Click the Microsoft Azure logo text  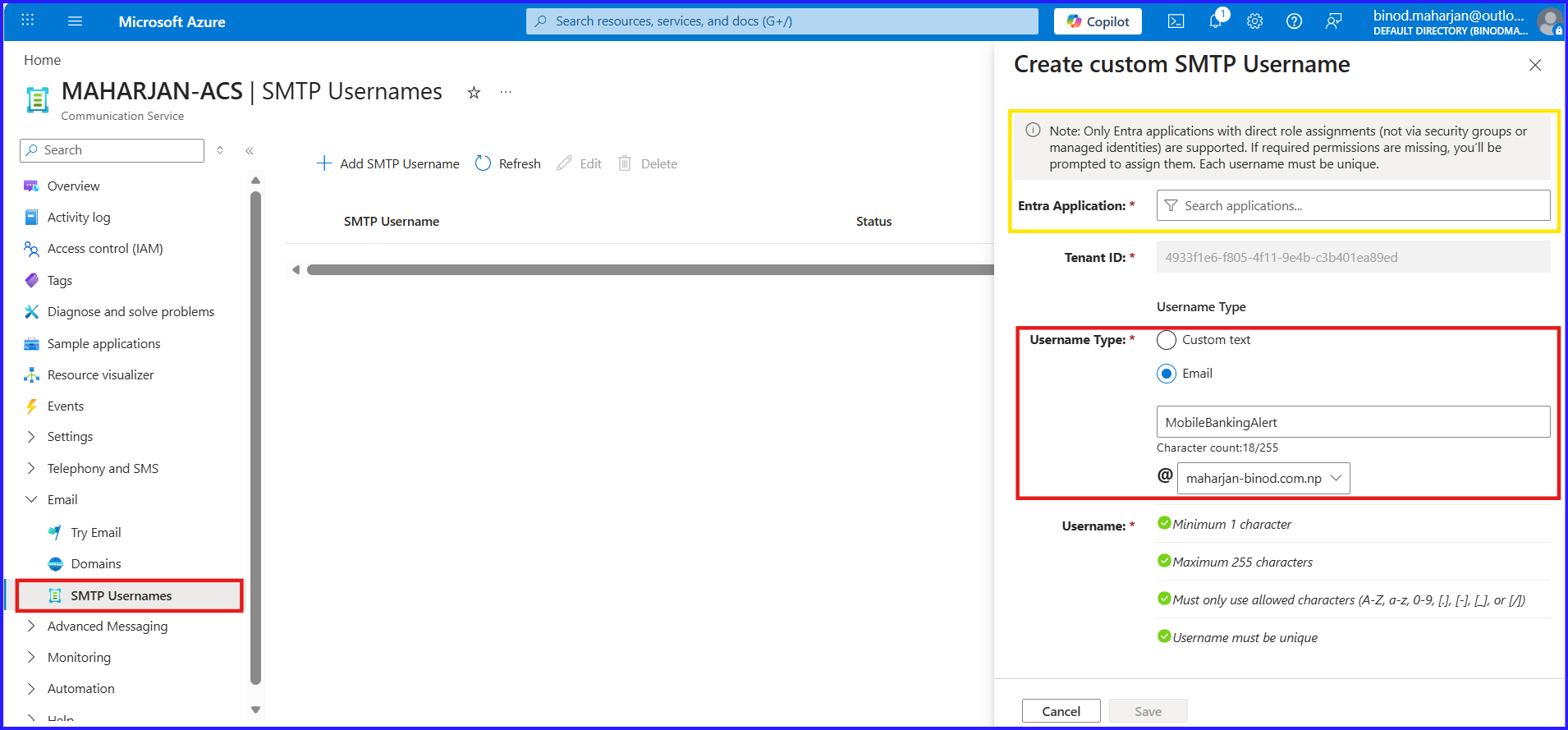click(x=172, y=22)
